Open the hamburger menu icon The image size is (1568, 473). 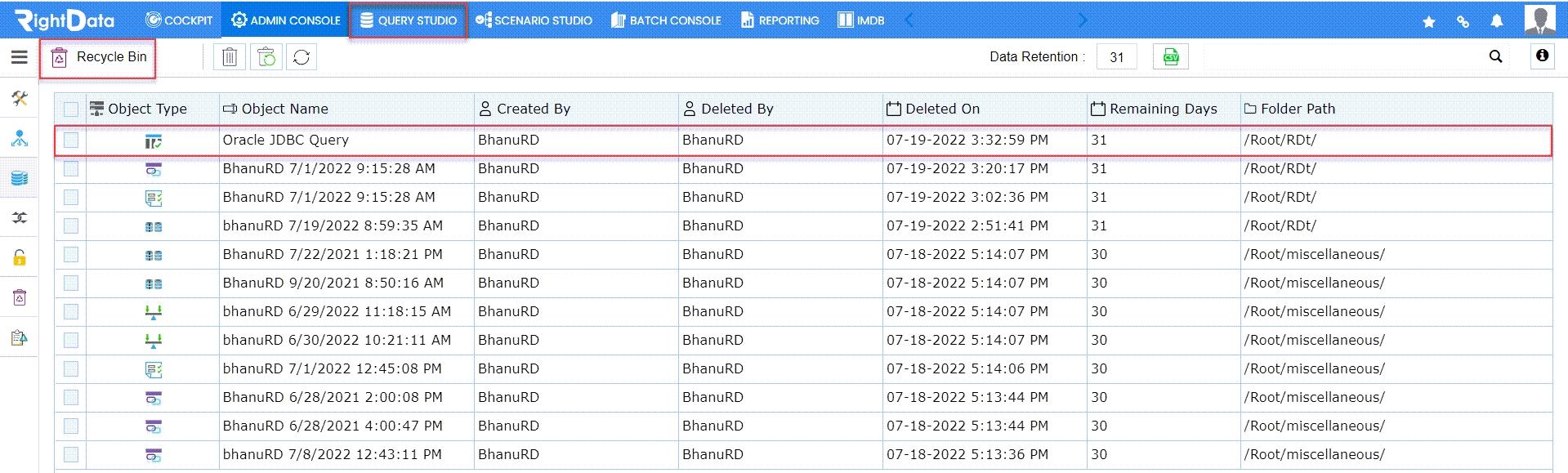tap(19, 57)
